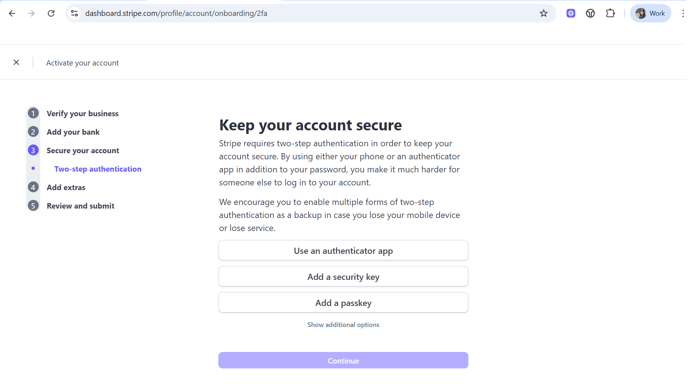
Task: Click the Continue button
Action: [343, 361]
